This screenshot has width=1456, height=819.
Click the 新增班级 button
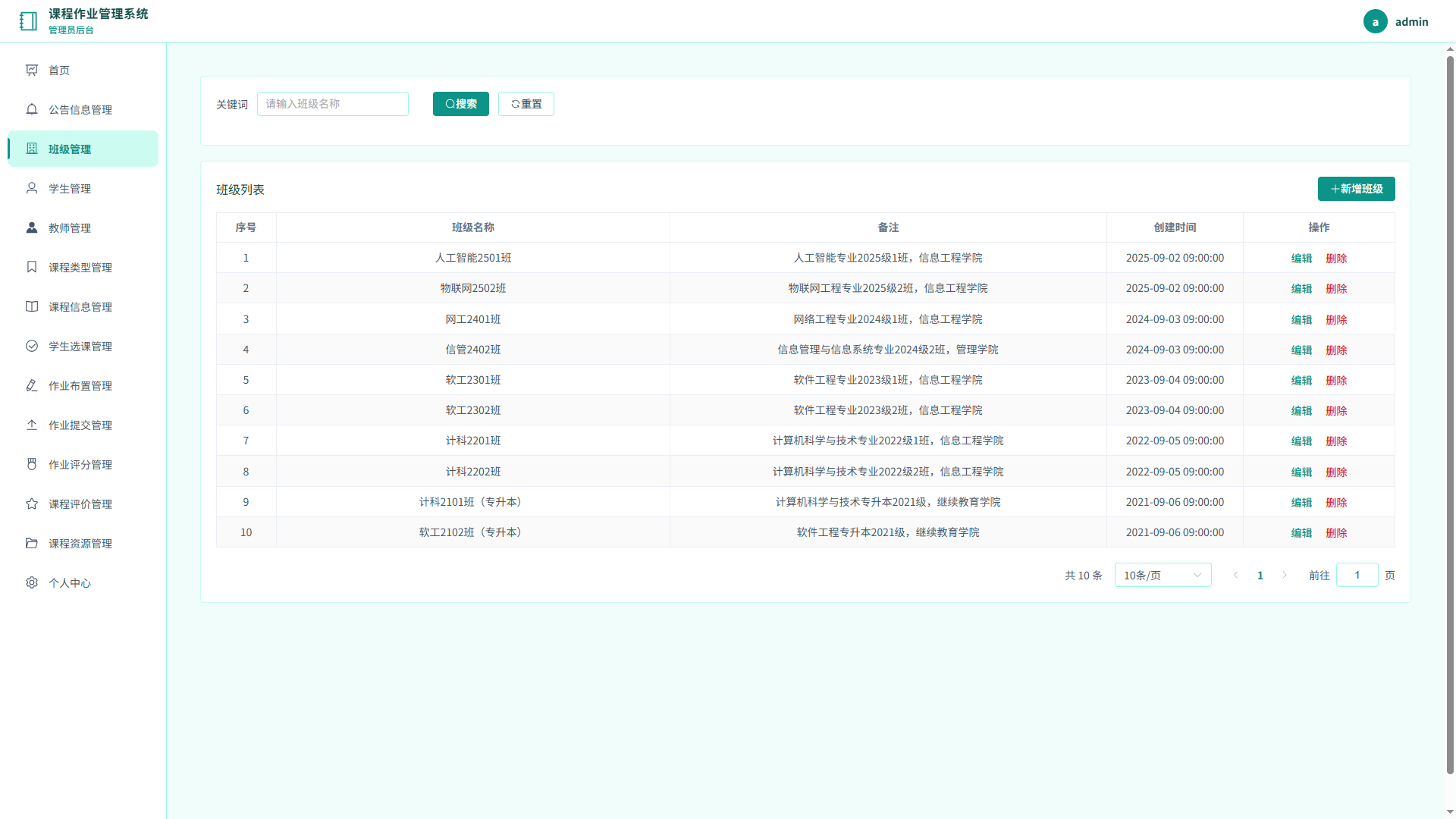tap(1356, 189)
